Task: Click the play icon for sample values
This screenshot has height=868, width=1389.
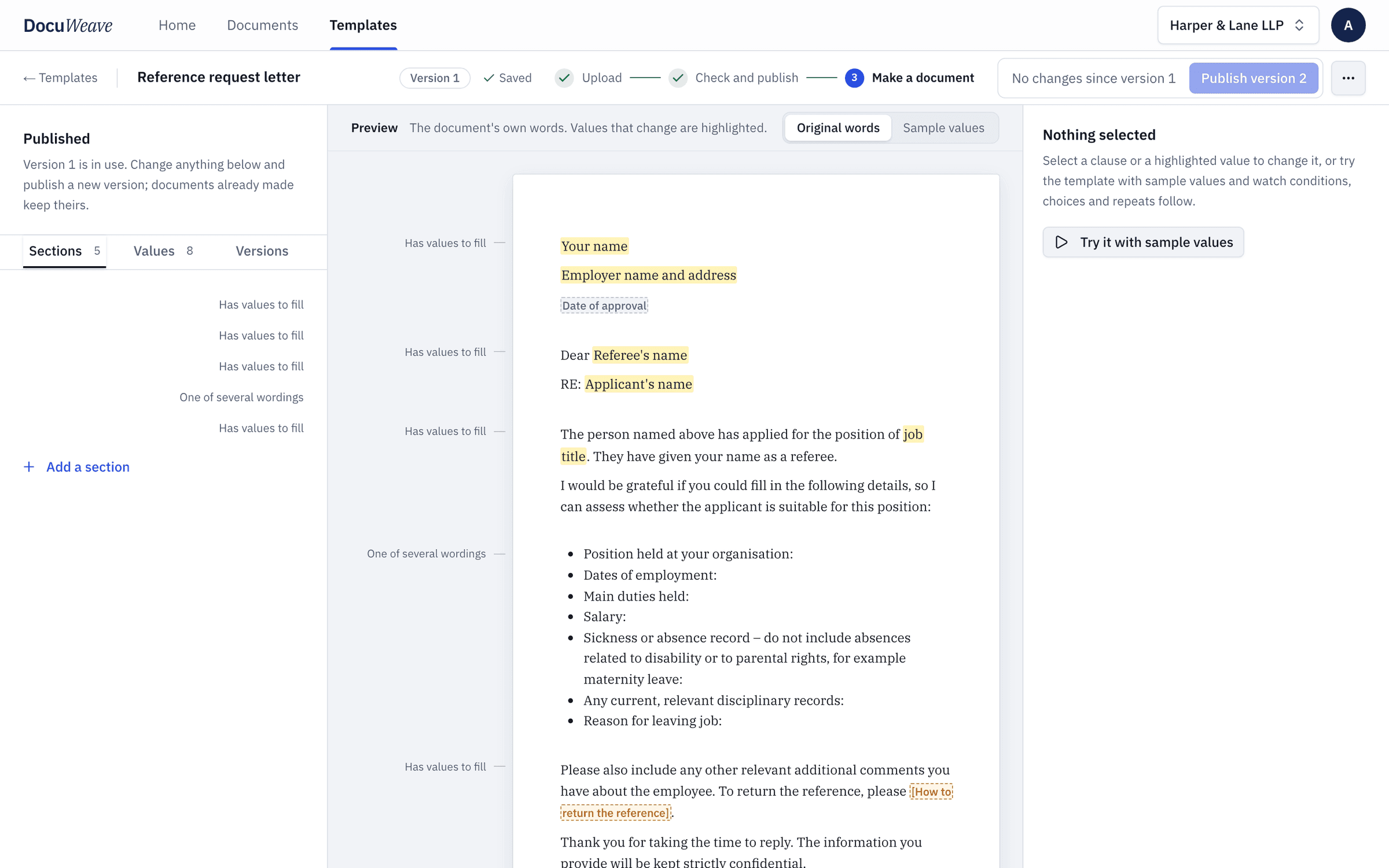Action: pos(1061,242)
